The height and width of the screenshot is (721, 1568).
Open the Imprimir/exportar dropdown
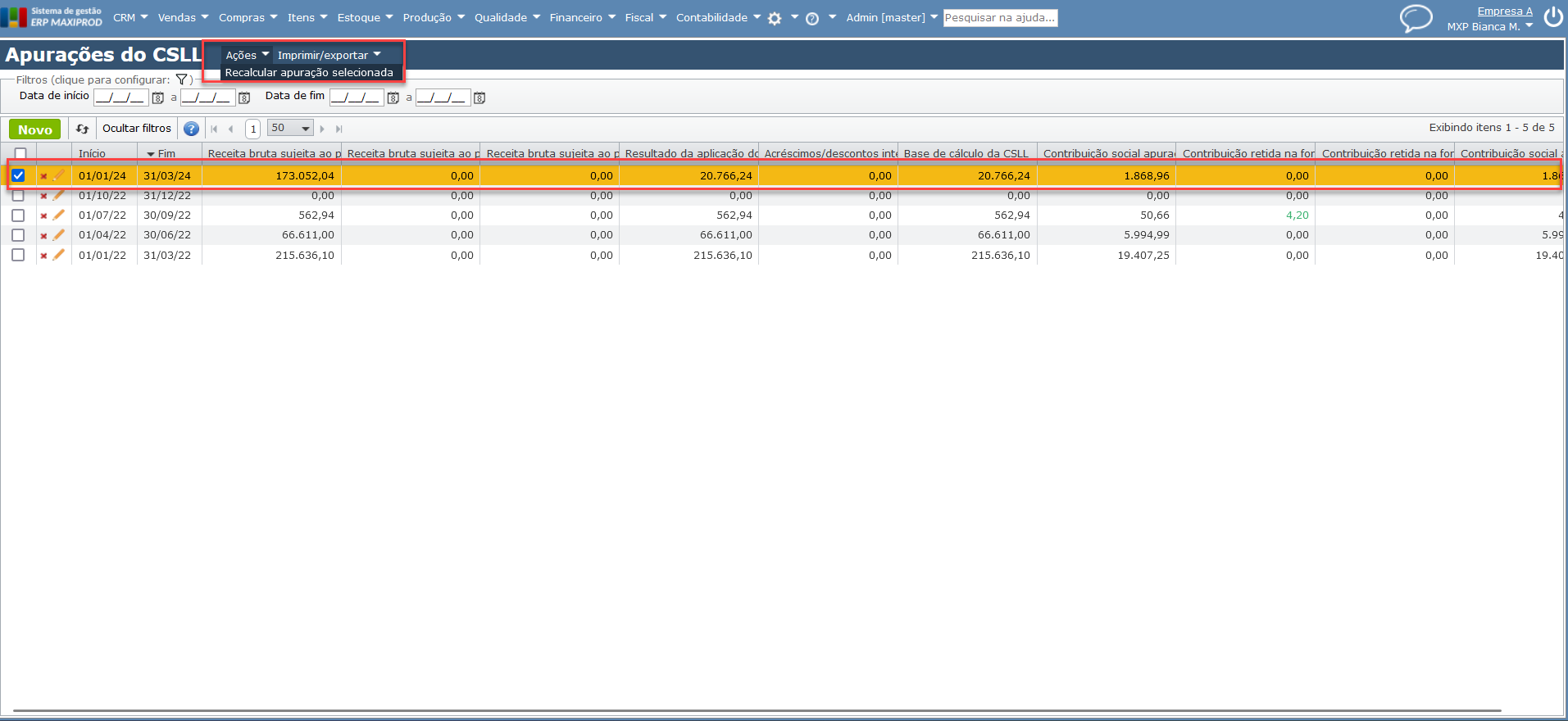[329, 55]
